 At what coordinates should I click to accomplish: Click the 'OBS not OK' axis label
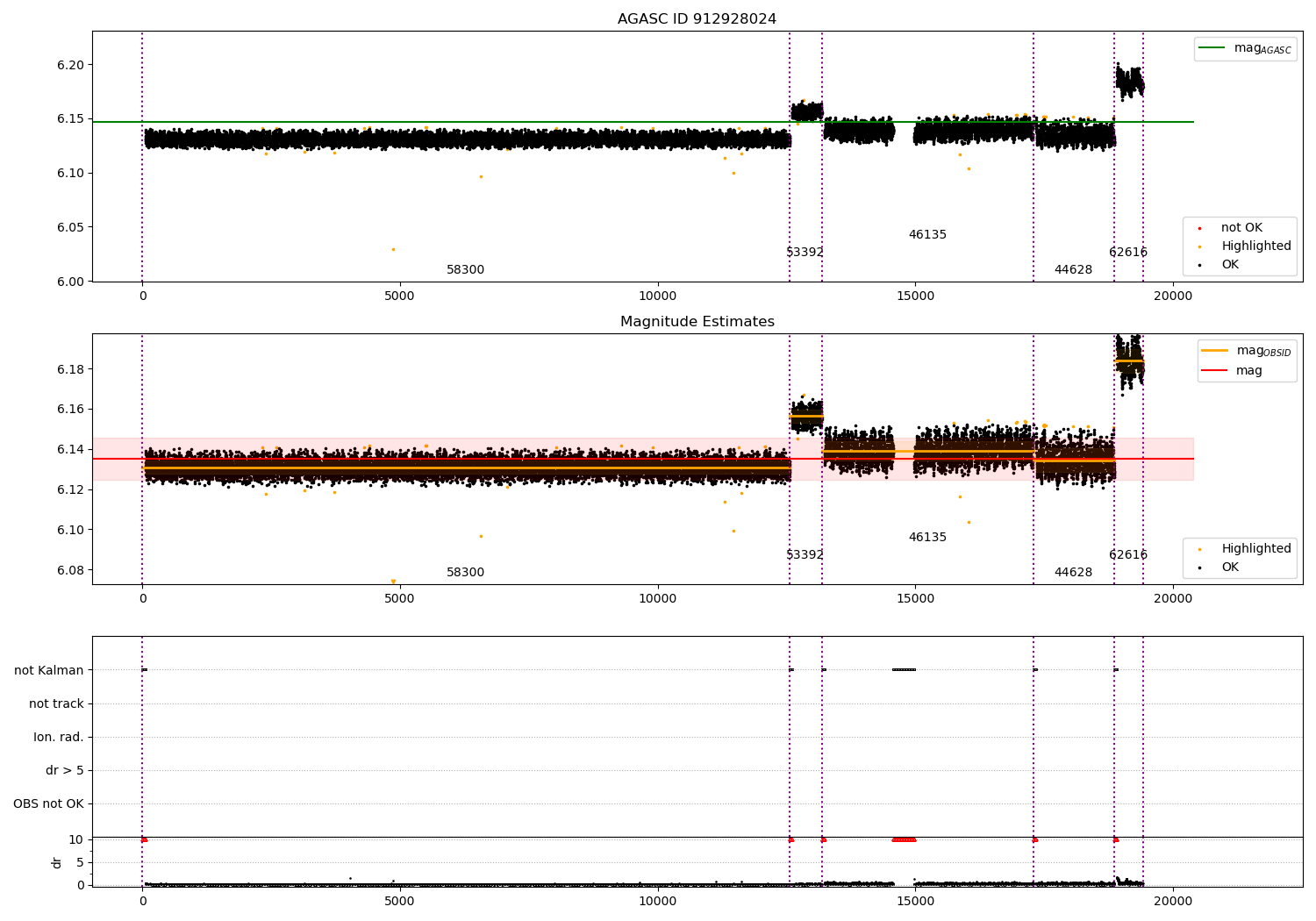pyautogui.click(x=48, y=803)
